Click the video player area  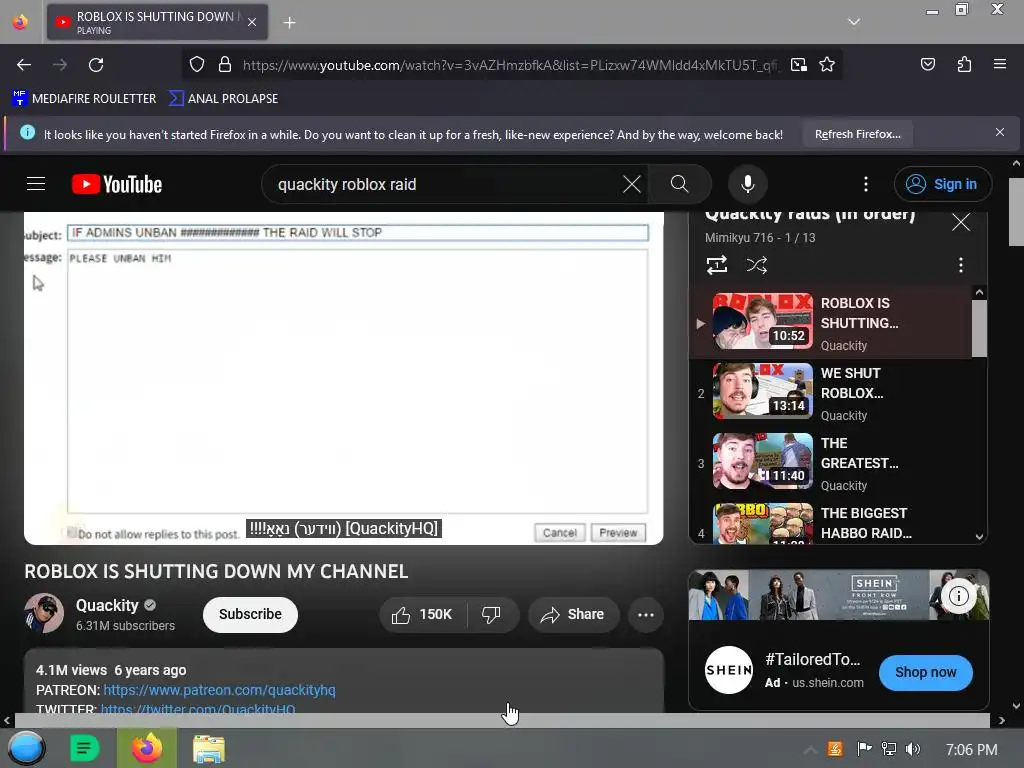[344, 377]
